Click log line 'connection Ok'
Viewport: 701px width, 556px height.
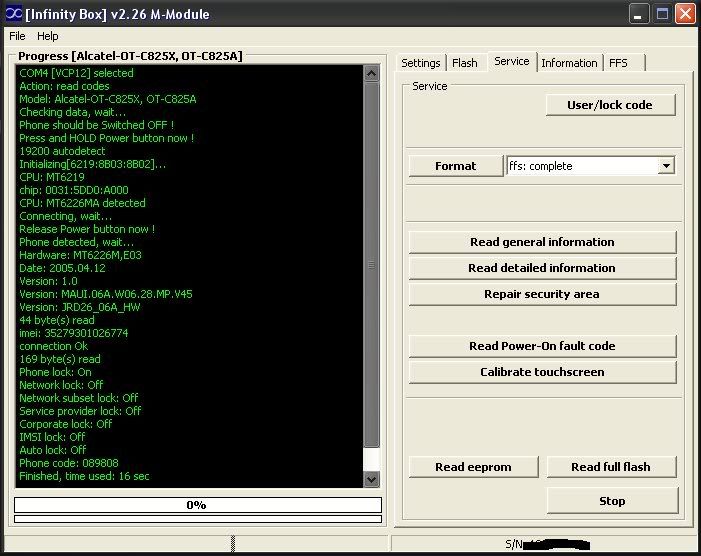coord(53,346)
